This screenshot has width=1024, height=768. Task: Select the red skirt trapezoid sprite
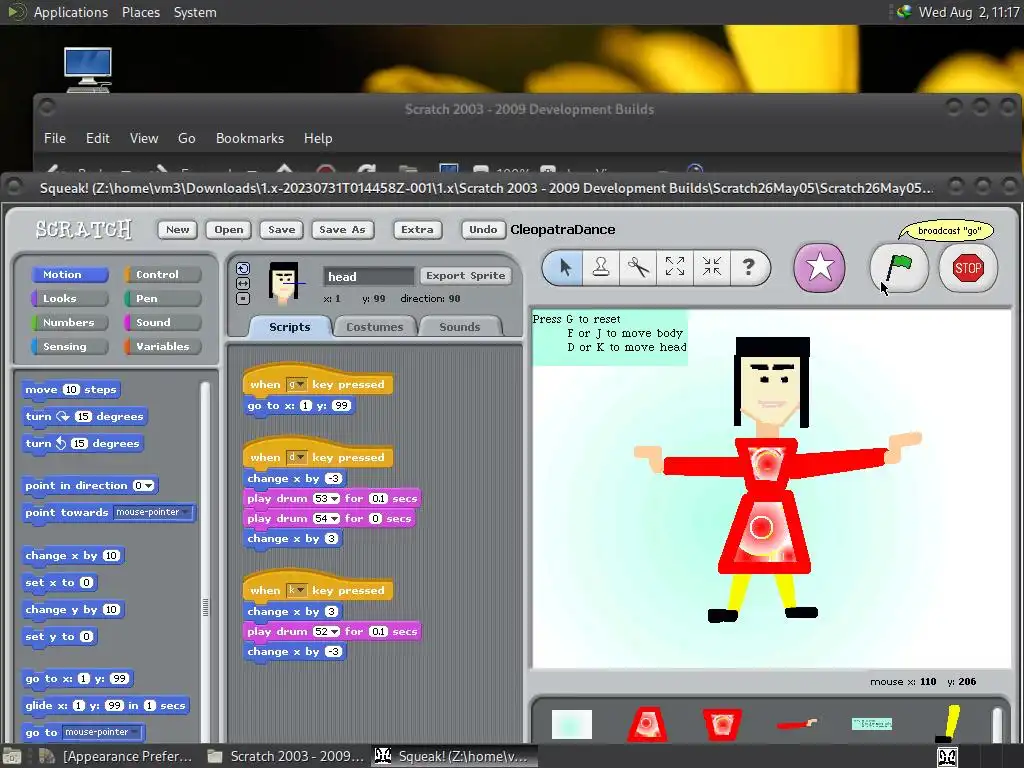(647, 725)
